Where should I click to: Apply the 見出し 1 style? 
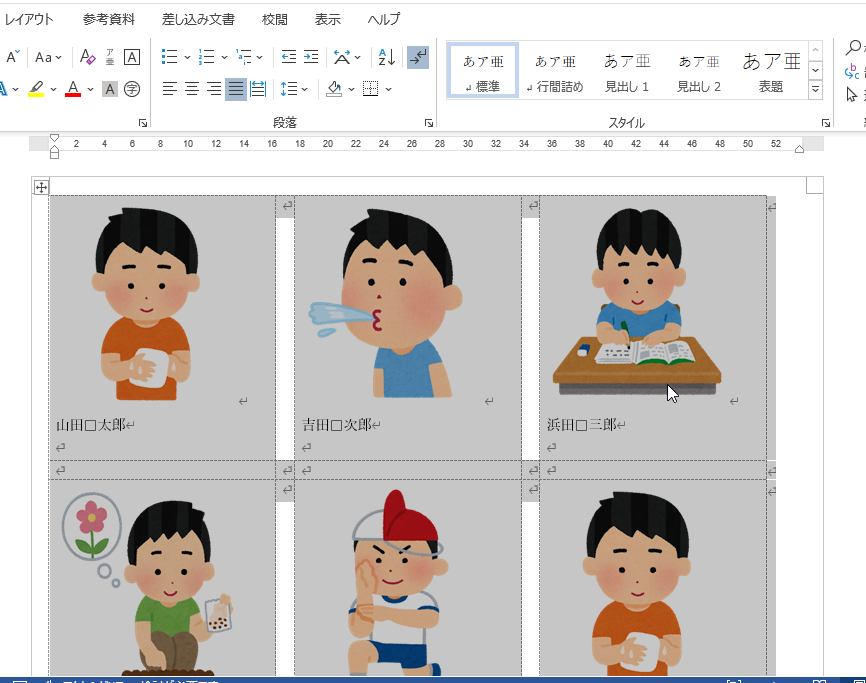627,70
